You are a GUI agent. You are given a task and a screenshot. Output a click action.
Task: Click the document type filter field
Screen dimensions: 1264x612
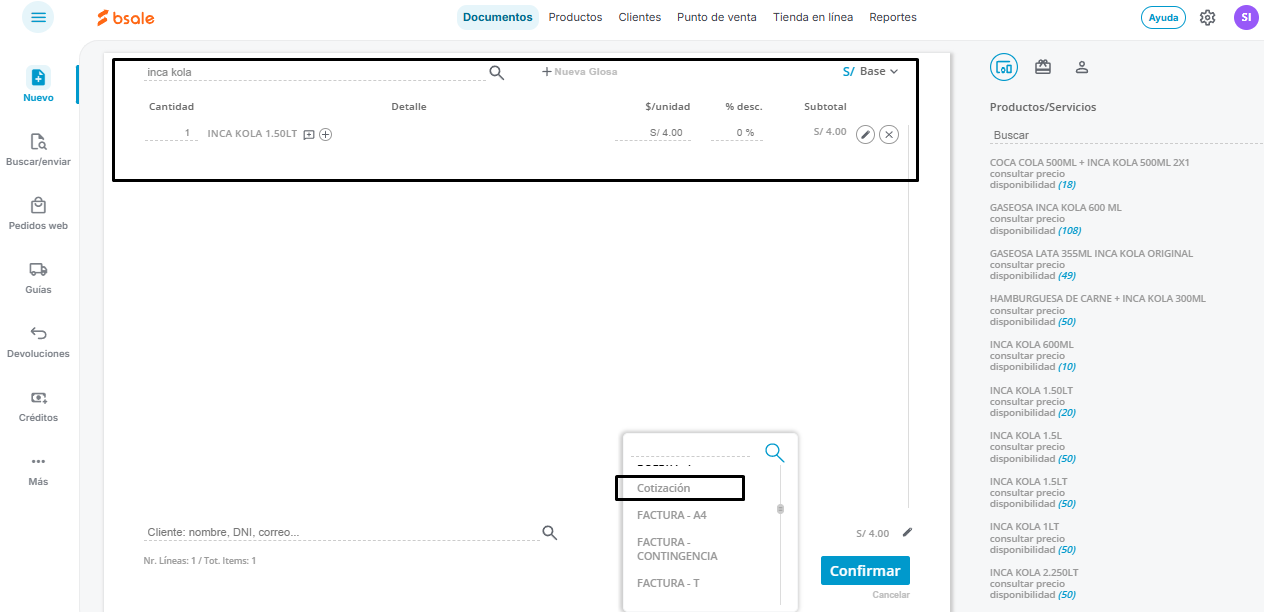coord(691,449)
